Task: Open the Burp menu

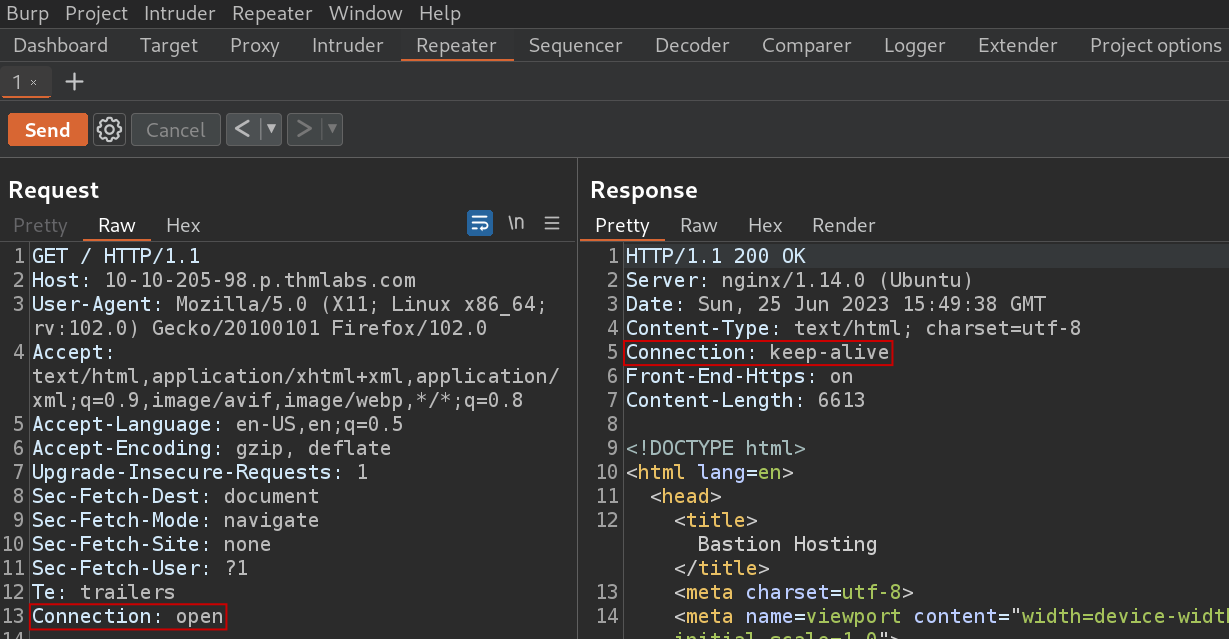Action: click(x=28, y=14)
